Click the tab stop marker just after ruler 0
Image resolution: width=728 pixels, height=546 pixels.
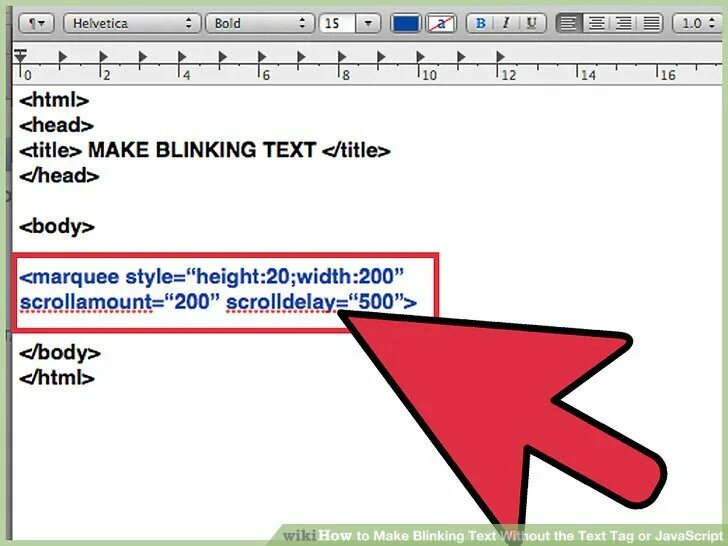pos(63,57)
